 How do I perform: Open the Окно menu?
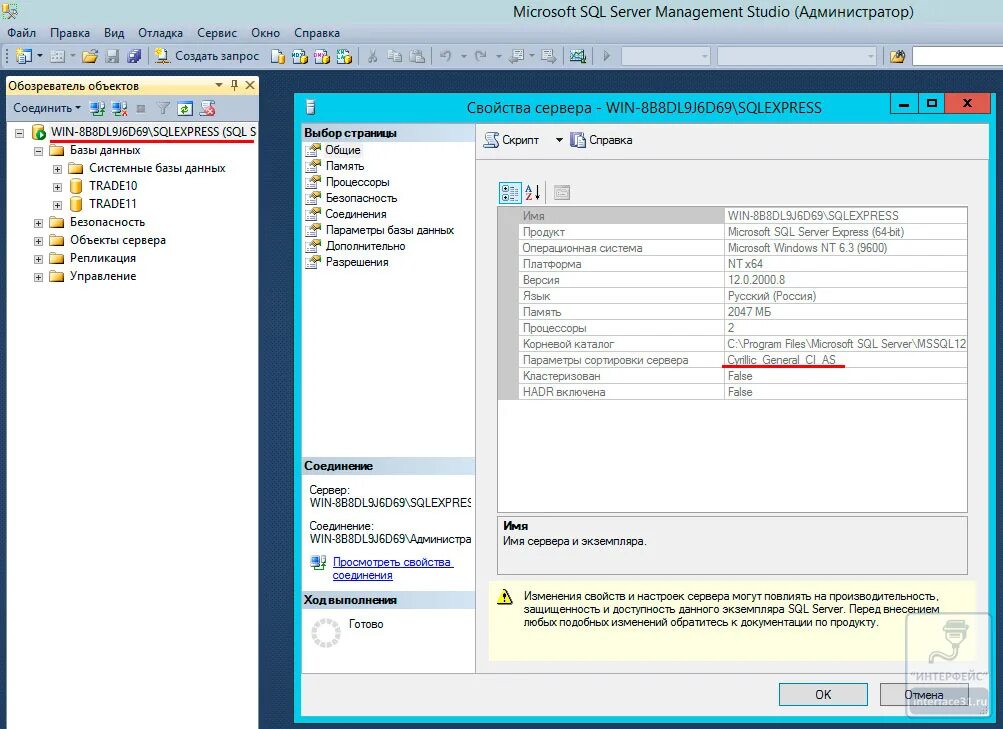pos(265,33)
